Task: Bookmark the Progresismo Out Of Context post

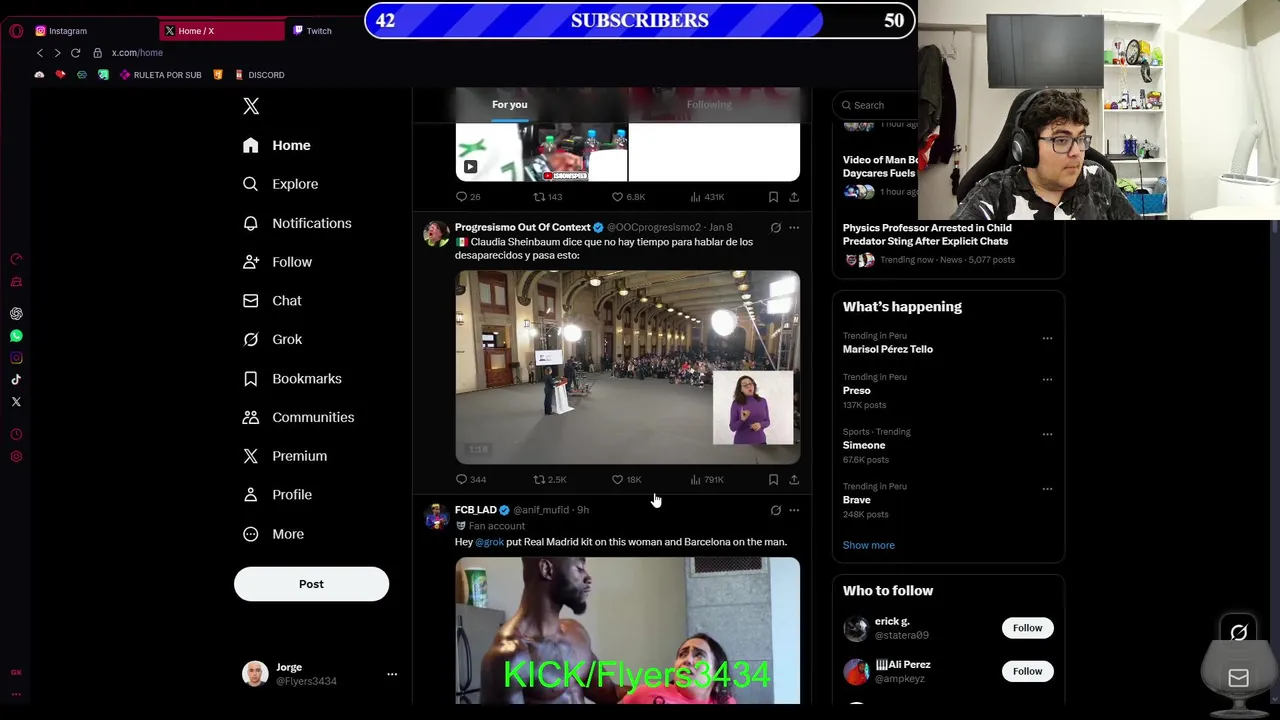Action: (773, 480)
